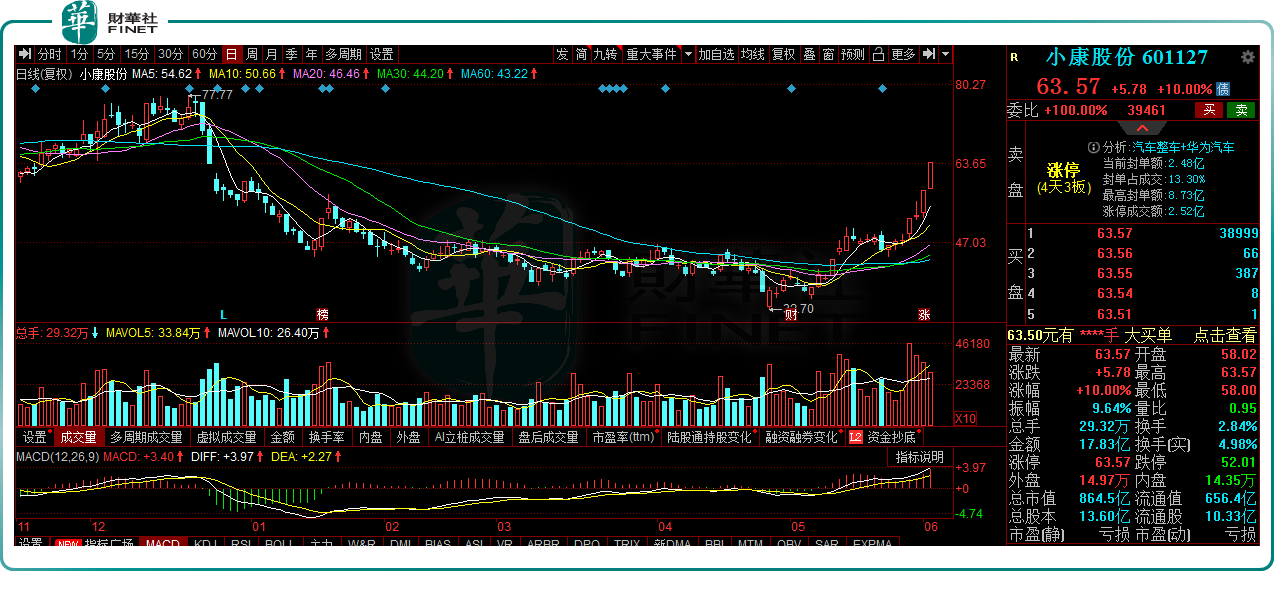Click the settings gear beside 小康股份 601127

coord(1247,57)
